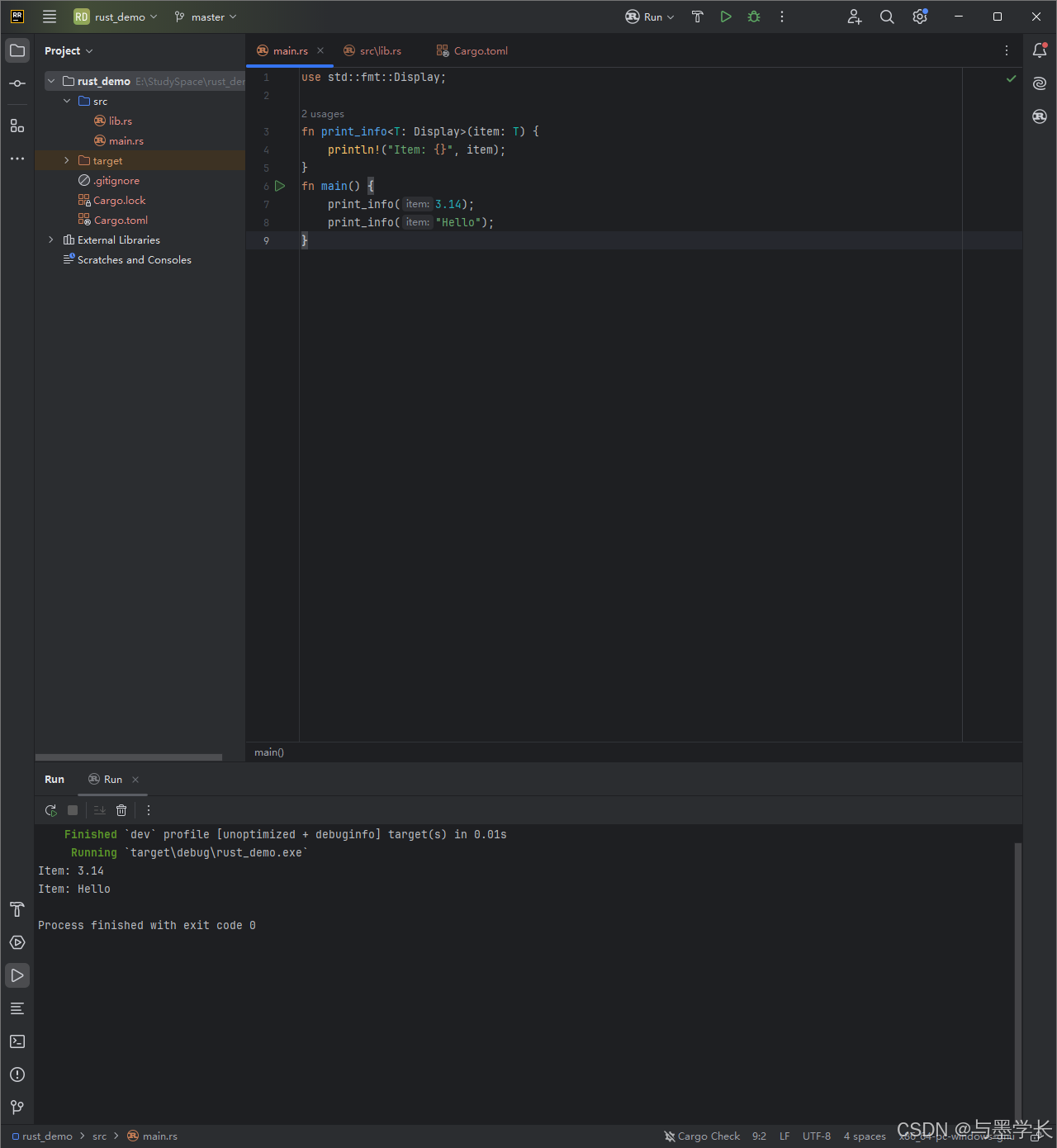Open AI Assistant spiral icon

[x=1040, y=83]
